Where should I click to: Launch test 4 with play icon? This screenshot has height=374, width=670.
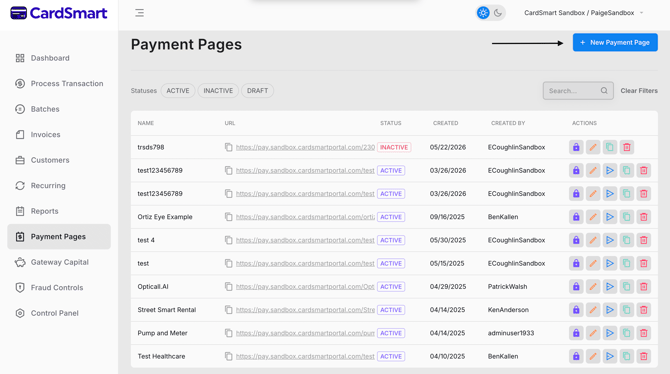[x=610, y=240]
